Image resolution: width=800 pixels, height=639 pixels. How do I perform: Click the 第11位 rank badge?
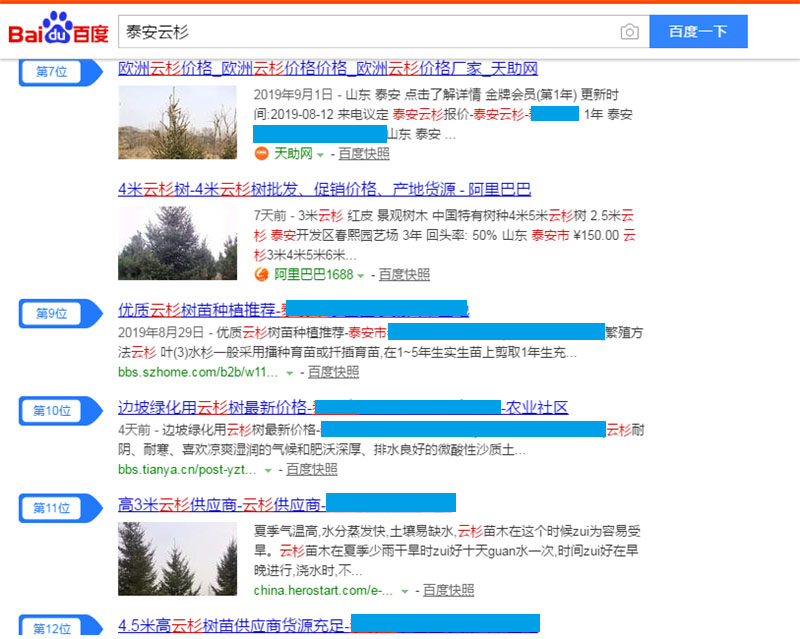pyautogui.click(x=60, y=508)
